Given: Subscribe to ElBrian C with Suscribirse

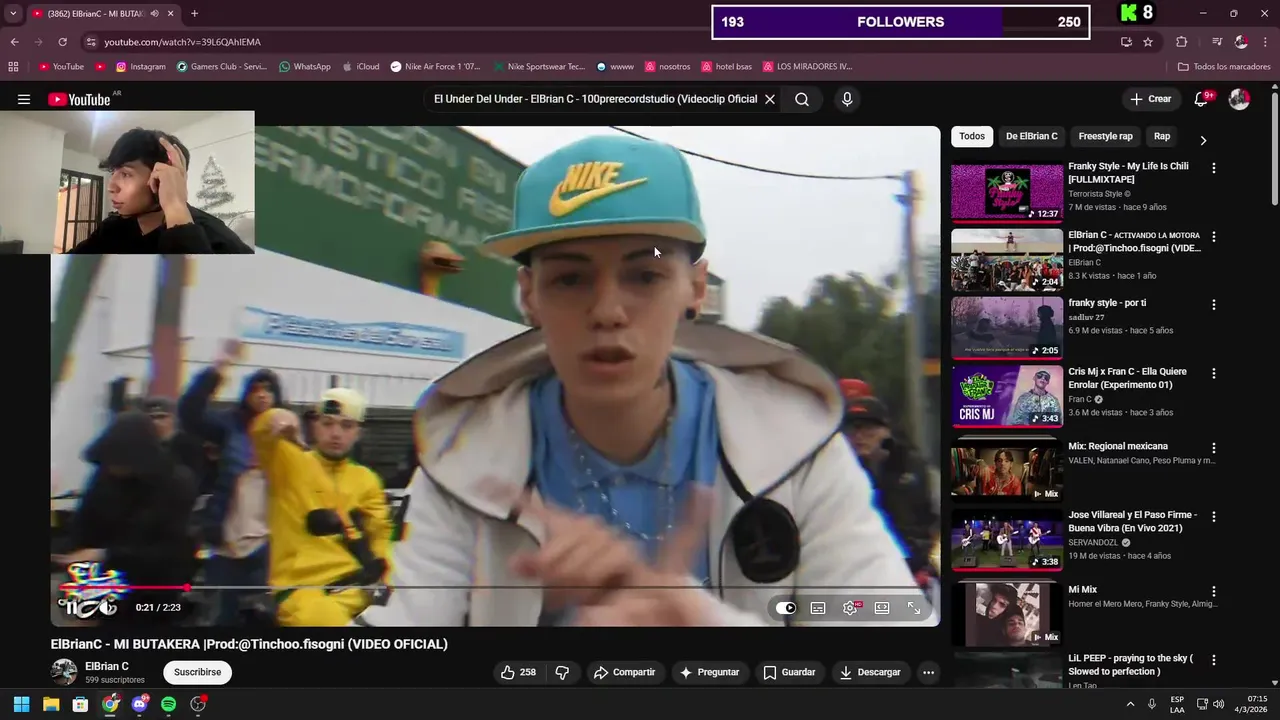Looking at the screenshot, I should tap(197, 672).
